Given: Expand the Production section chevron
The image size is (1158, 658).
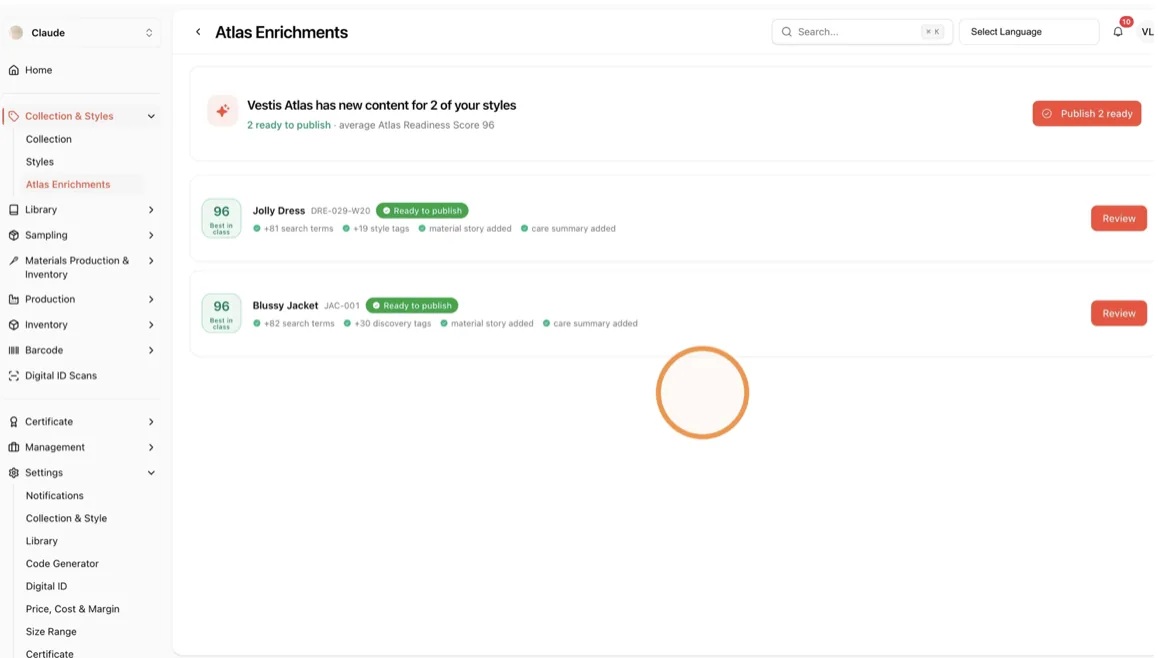Looking at the screenshot, I should tap(151, 299).
